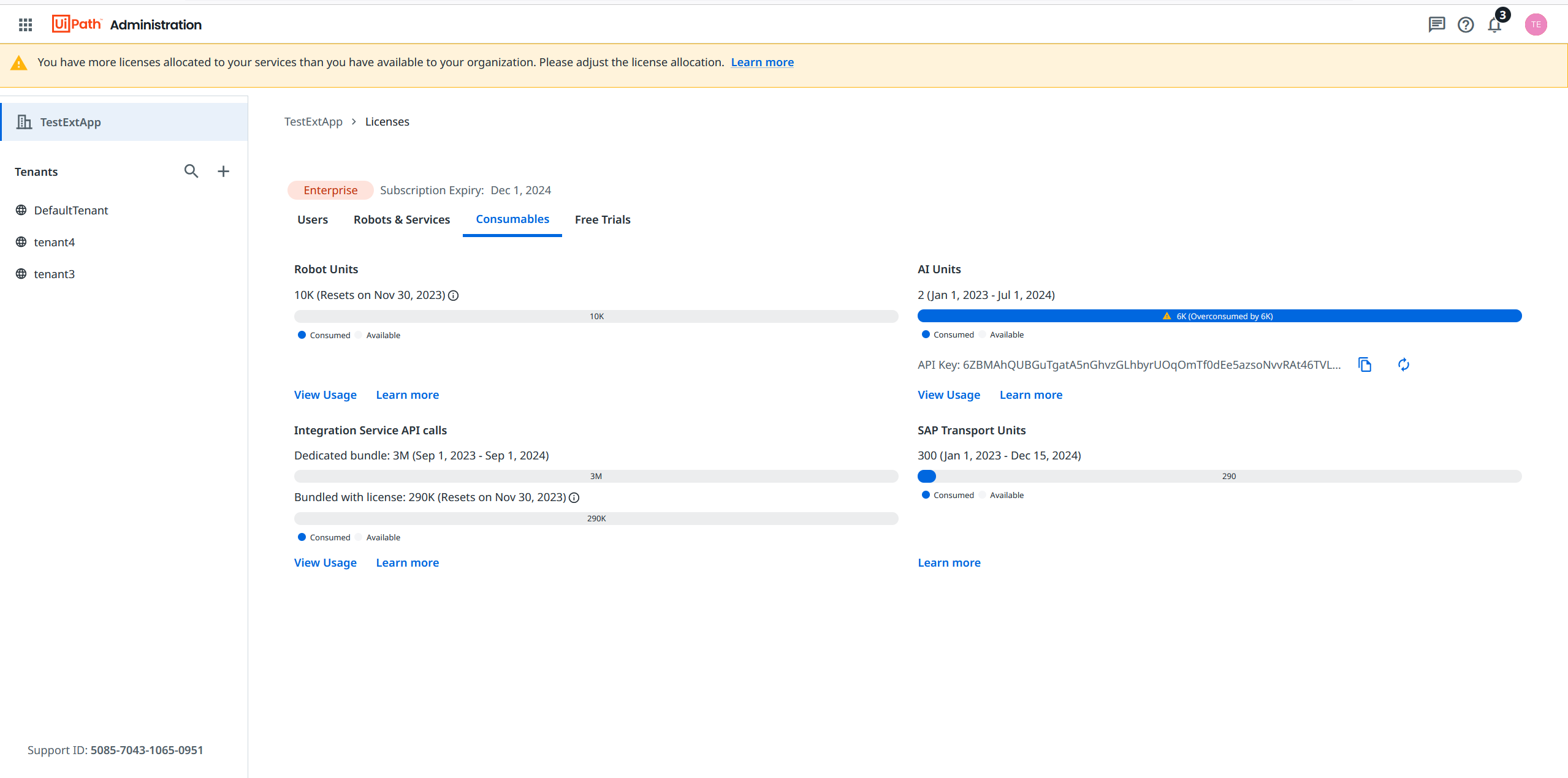The width and height of the screenshot is (1568, 778).
Task: Click View Usage under AI Units
Action: click(x=949, y=395)
